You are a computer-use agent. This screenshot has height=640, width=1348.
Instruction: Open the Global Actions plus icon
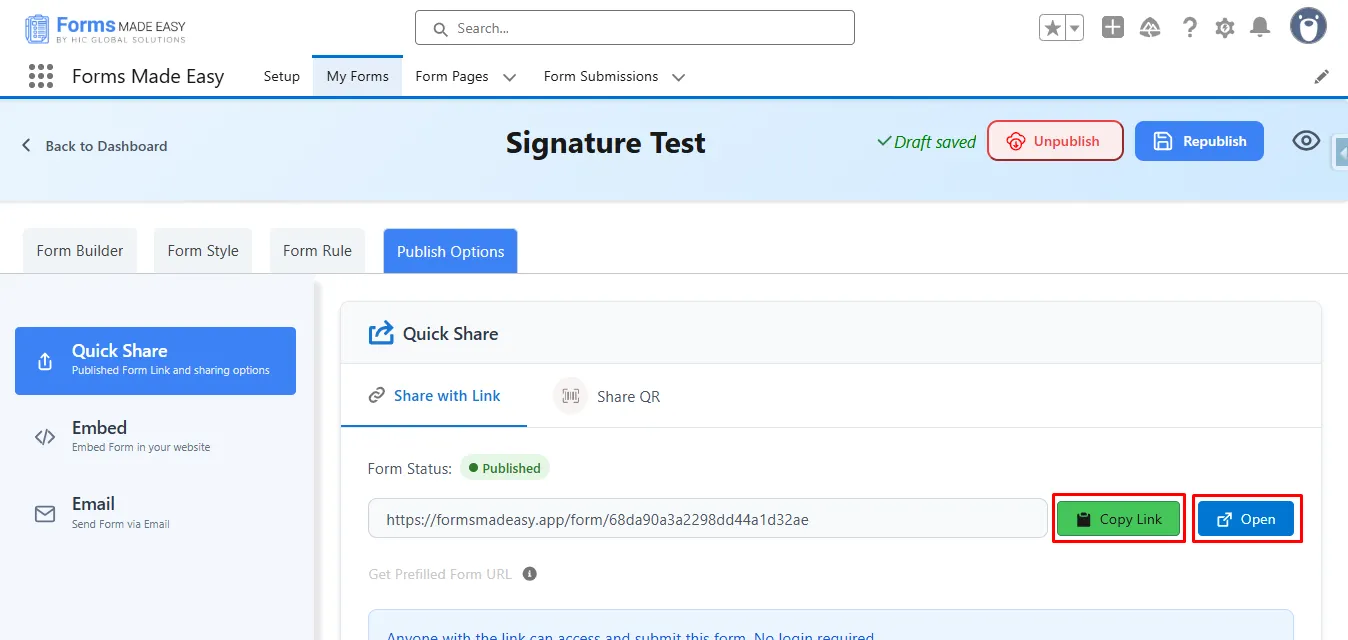click(1113, 28)
